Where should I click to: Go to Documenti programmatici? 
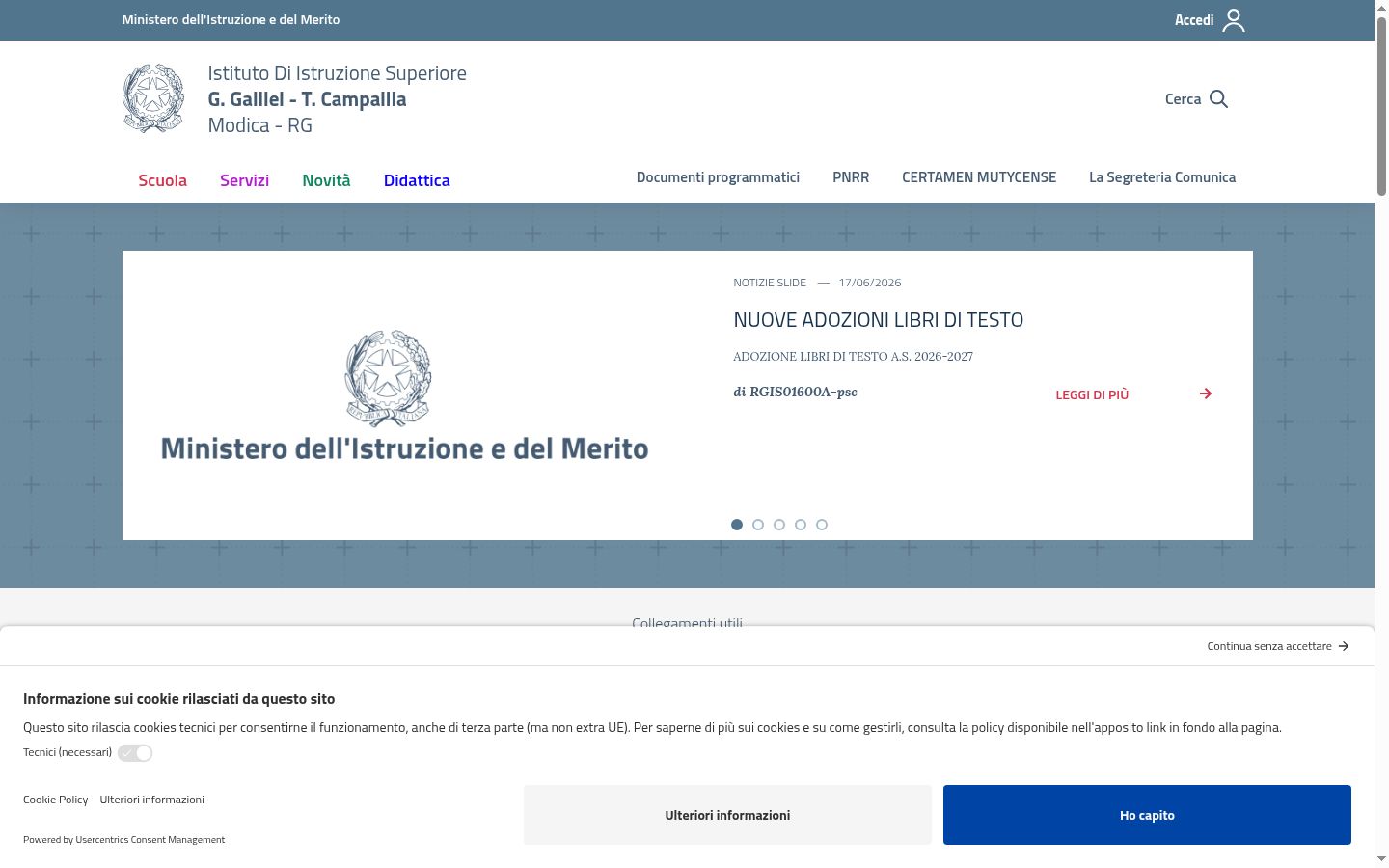(x=718, y=177)
